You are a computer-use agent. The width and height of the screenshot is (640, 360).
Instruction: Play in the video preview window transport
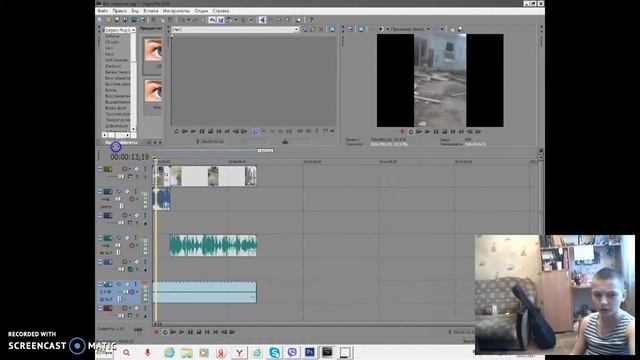427,131
